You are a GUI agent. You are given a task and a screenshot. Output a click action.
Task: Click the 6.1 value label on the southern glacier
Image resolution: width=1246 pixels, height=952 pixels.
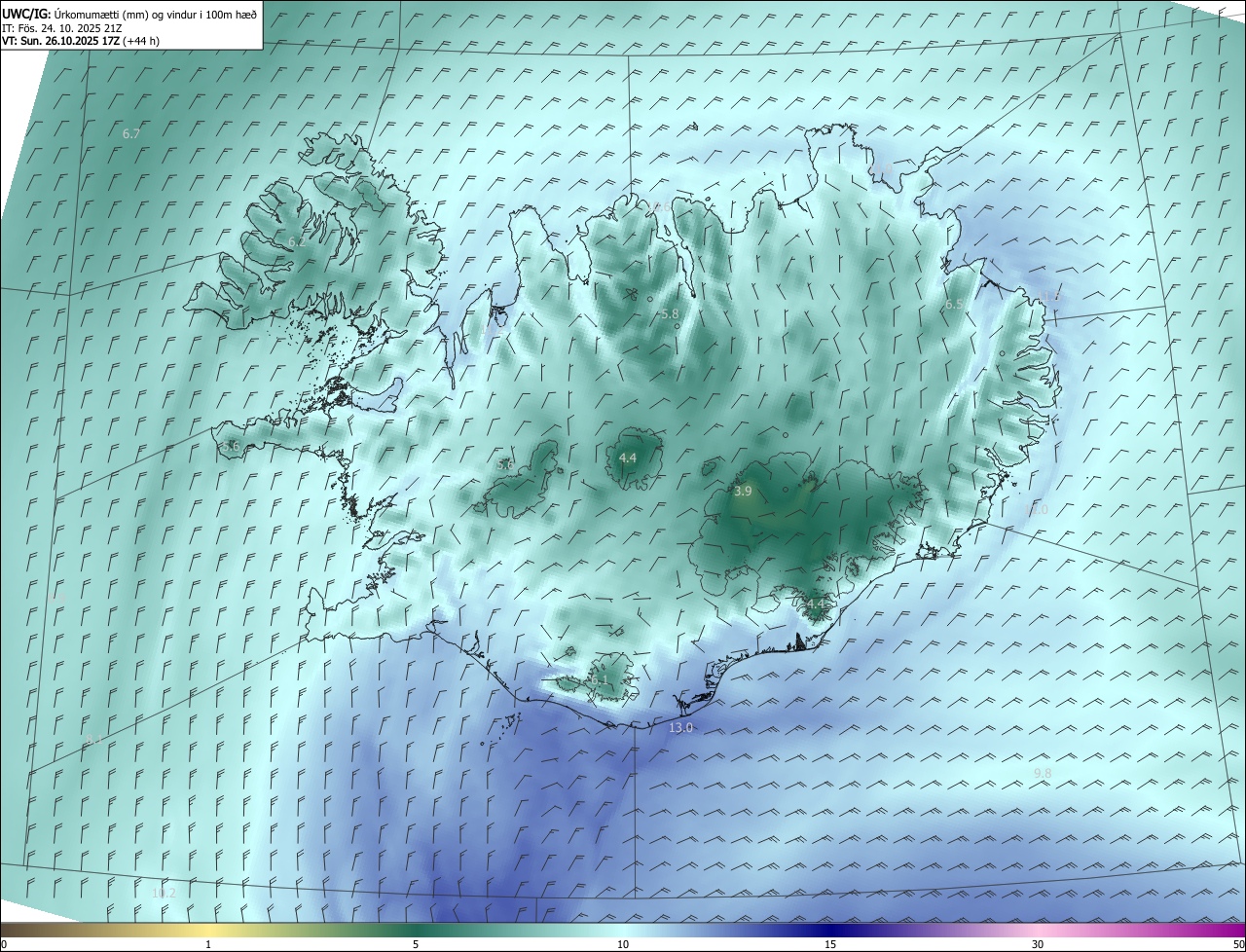pyautogui.click(x=599, y=680)
